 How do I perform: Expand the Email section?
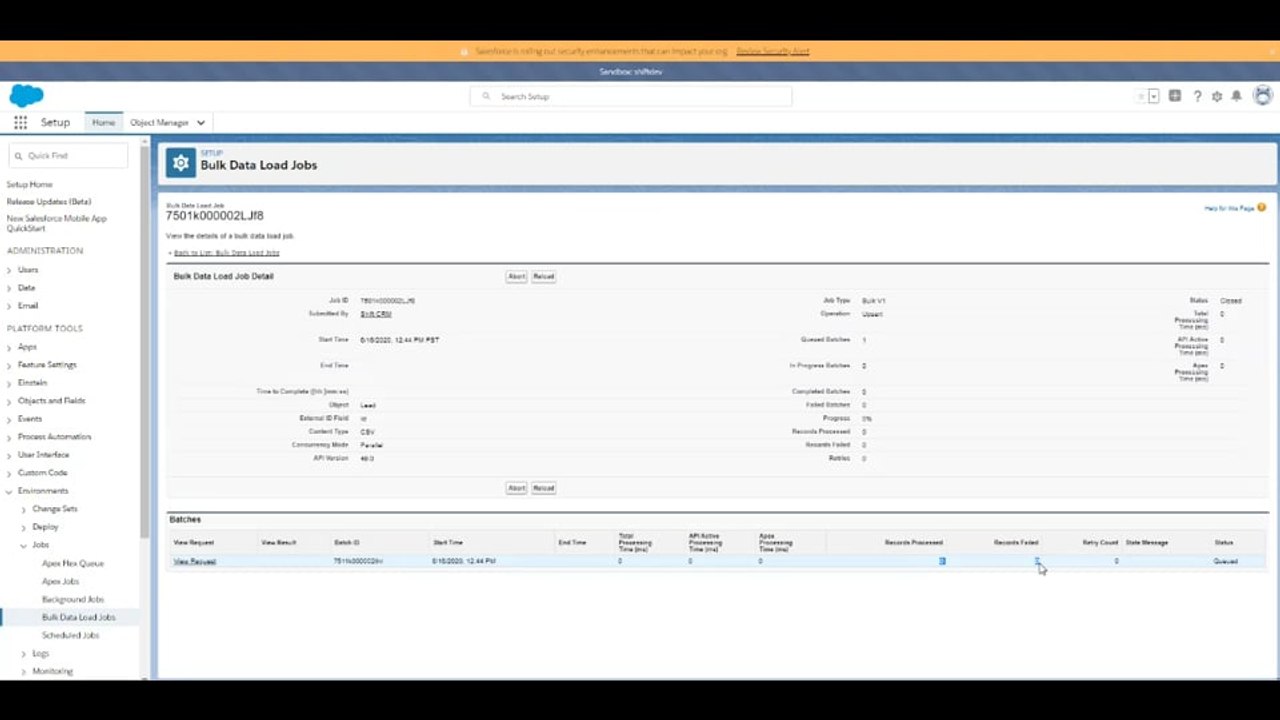[9, 306]
